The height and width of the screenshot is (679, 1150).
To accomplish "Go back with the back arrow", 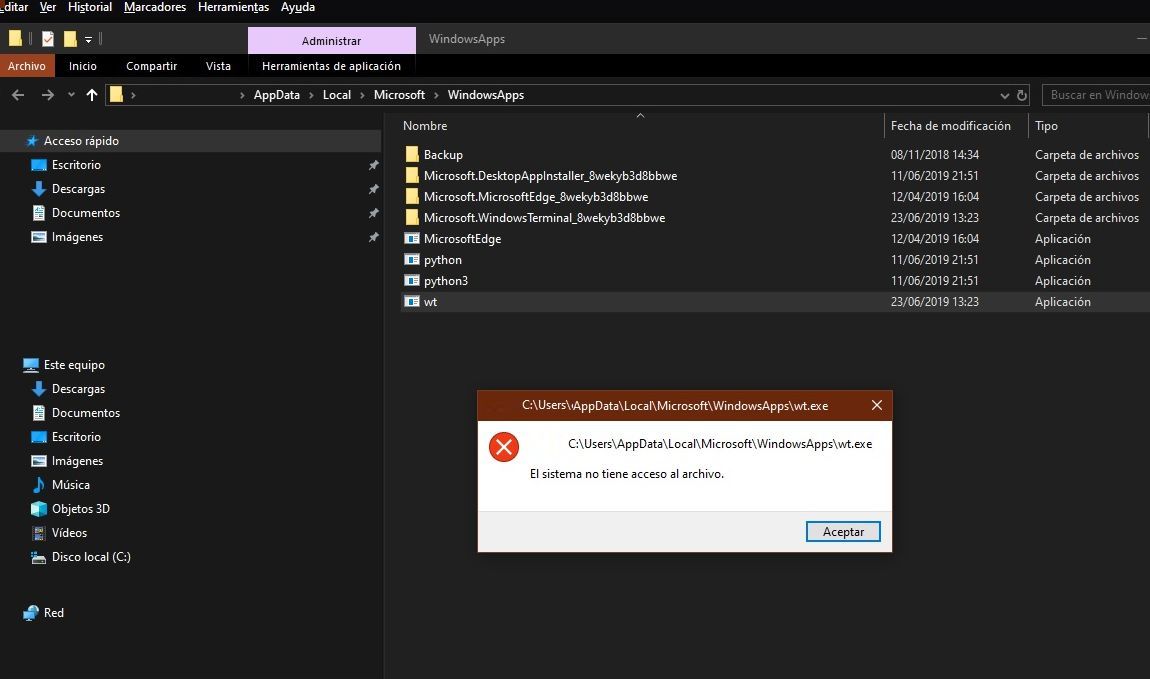I will tap(18, 95).
